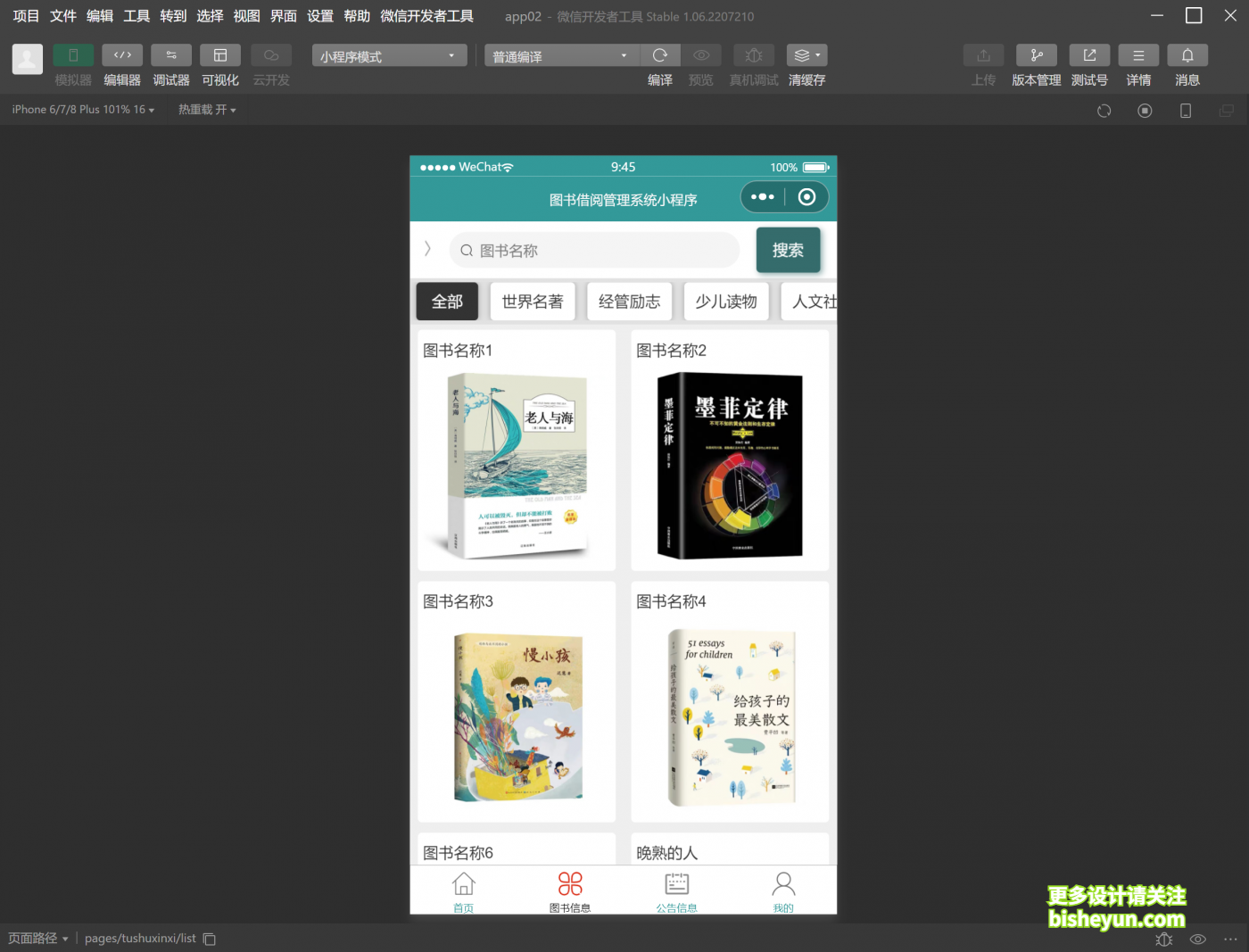
Task: Click the preview eye icon
Action: pos(701,55)
